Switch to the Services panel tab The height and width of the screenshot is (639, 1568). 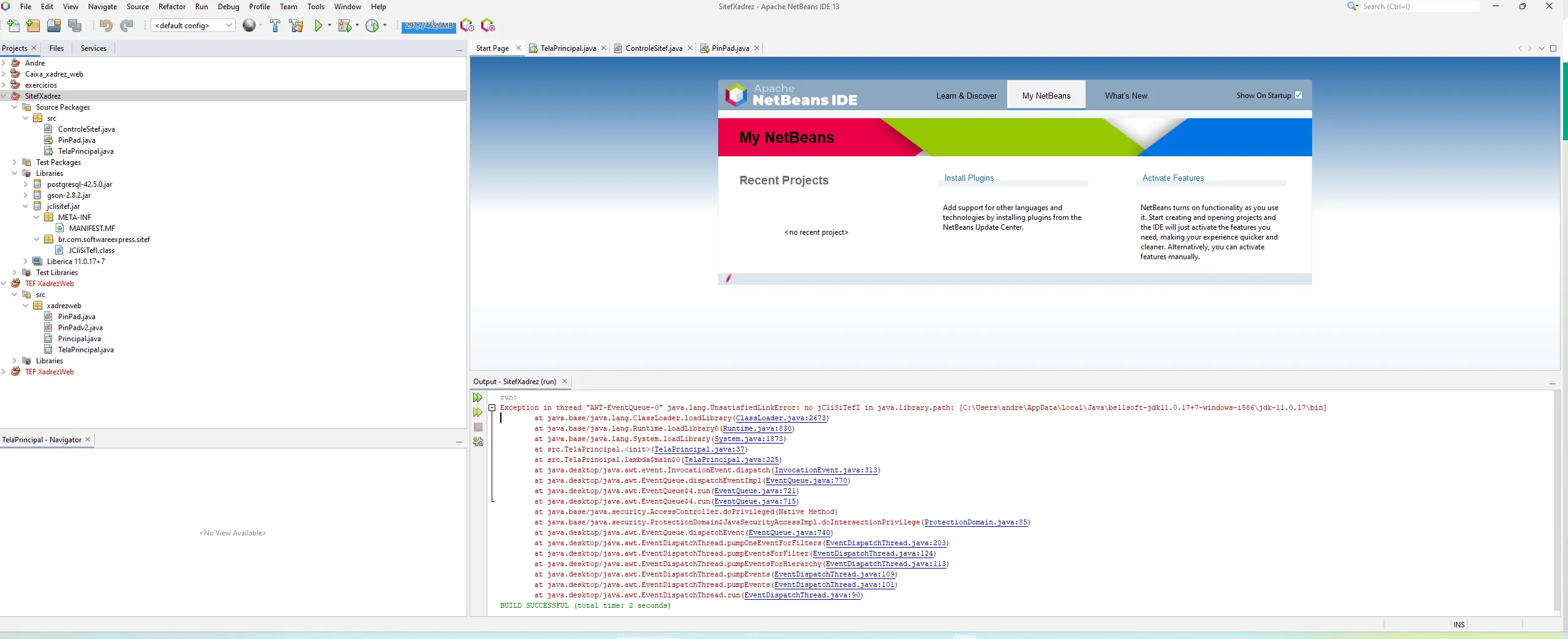[x=94, y=48]
